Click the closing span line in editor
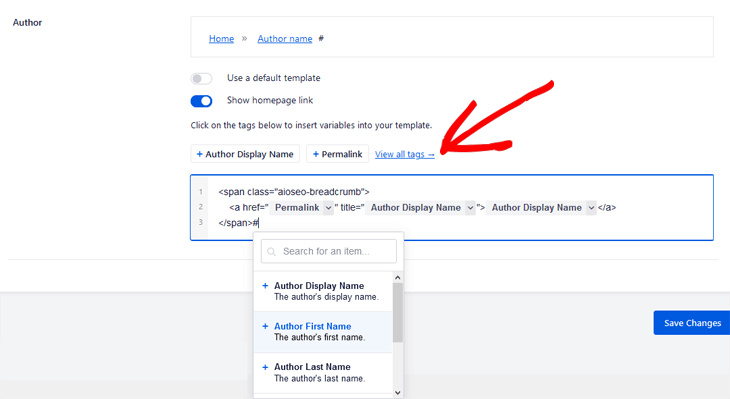Screen dimensions: 730x399 [x=238, y=223]
